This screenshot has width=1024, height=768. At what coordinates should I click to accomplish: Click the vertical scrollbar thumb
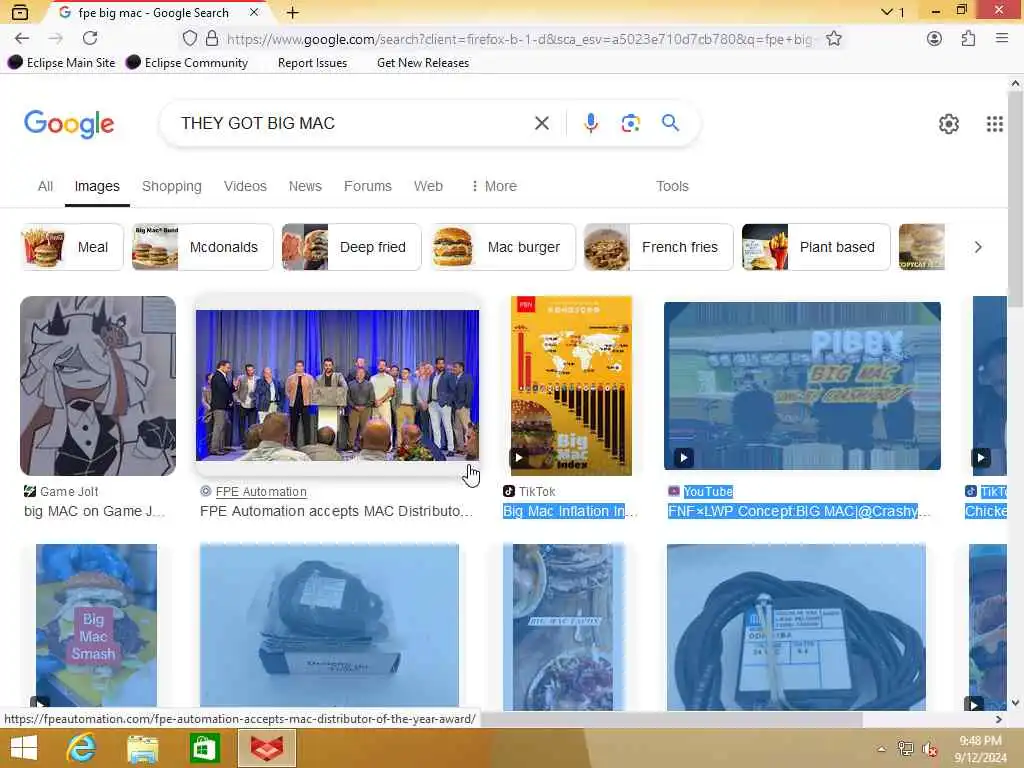pyautogui.click(x=1015, y=199)
